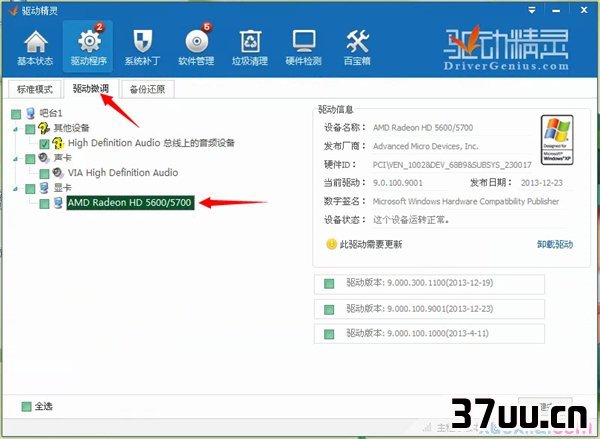Screen dimensions: 600x439
Task: Toggle the 声卡 category checkbox
Action: click(30, 159)
